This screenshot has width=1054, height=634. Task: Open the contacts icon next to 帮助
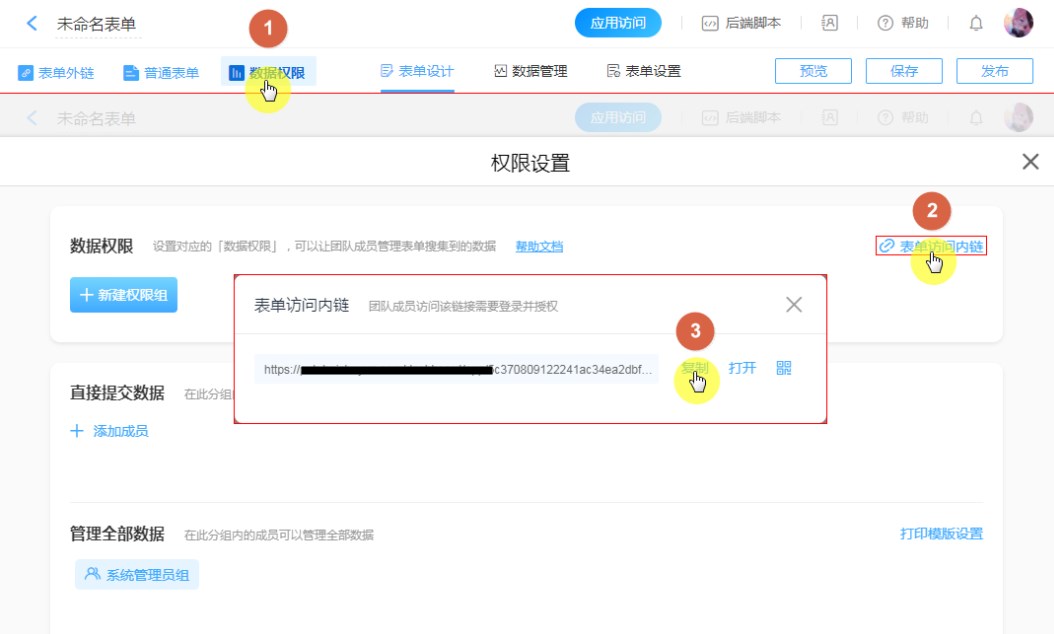pos(830,23)
